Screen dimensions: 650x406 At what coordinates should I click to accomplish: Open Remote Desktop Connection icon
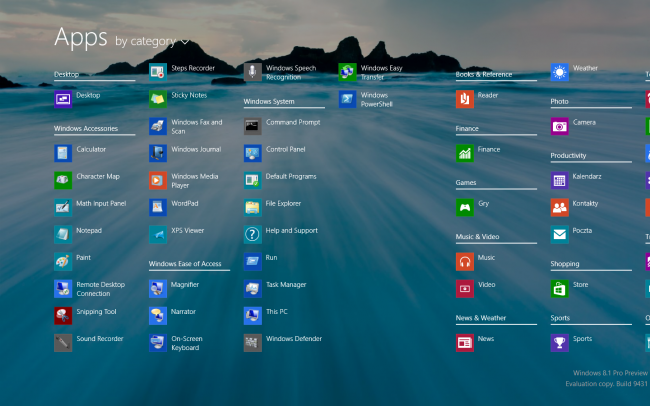[x=63, y=289]
